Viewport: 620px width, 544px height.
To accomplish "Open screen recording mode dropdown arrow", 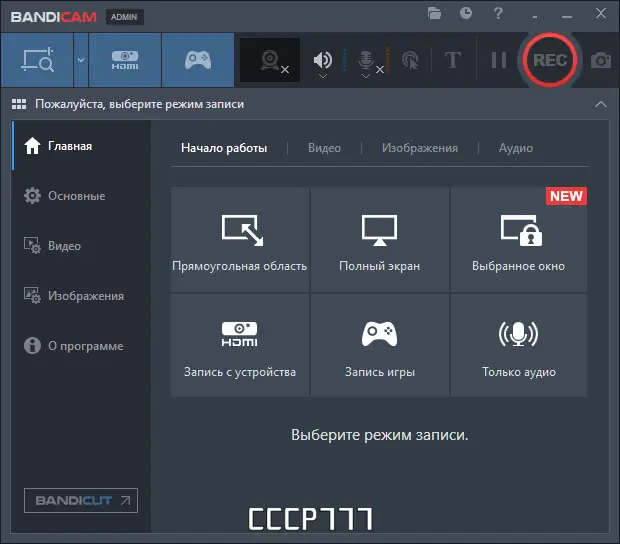I will (81, 60).
